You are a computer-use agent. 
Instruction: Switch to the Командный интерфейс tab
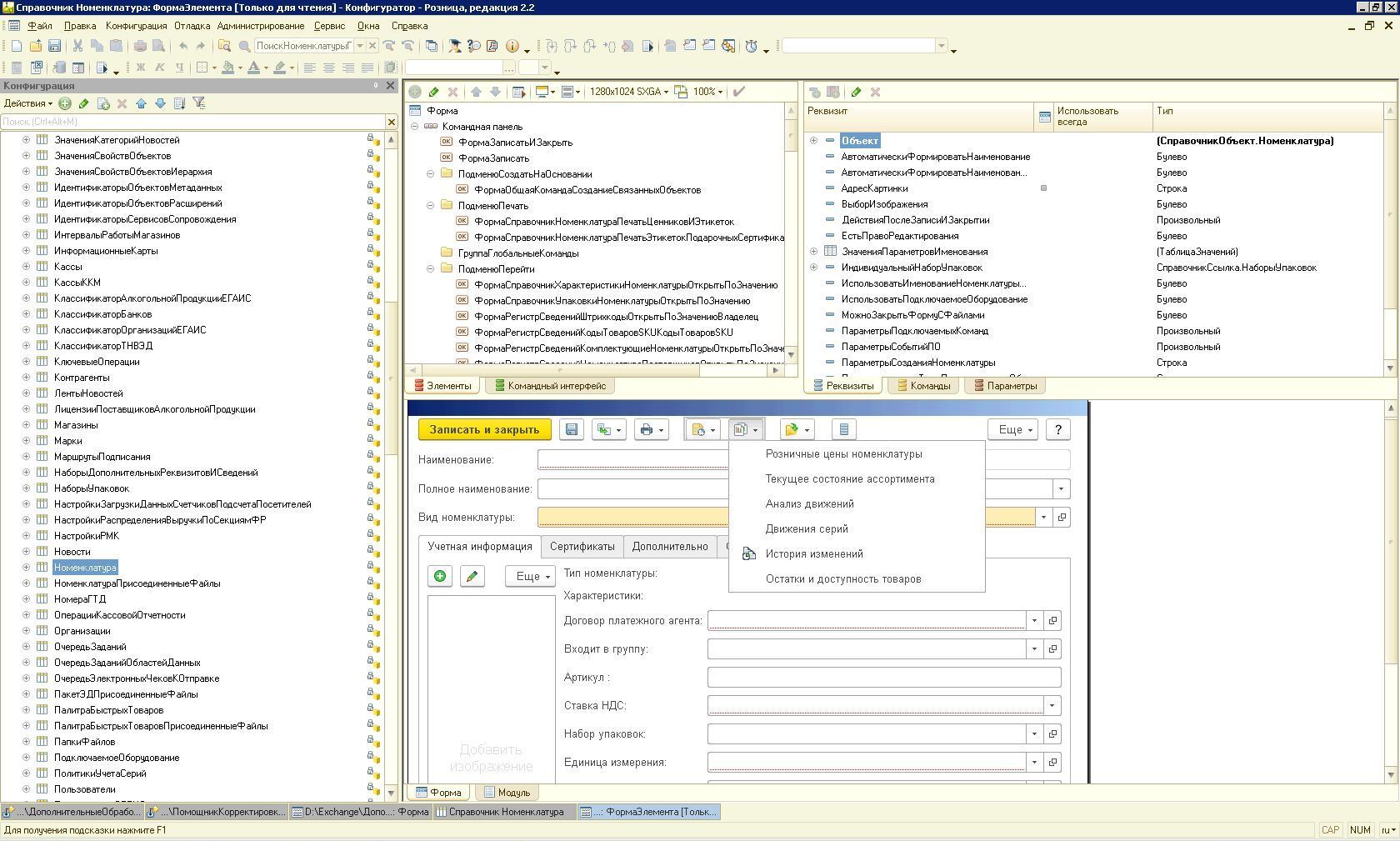click(550, 386)
